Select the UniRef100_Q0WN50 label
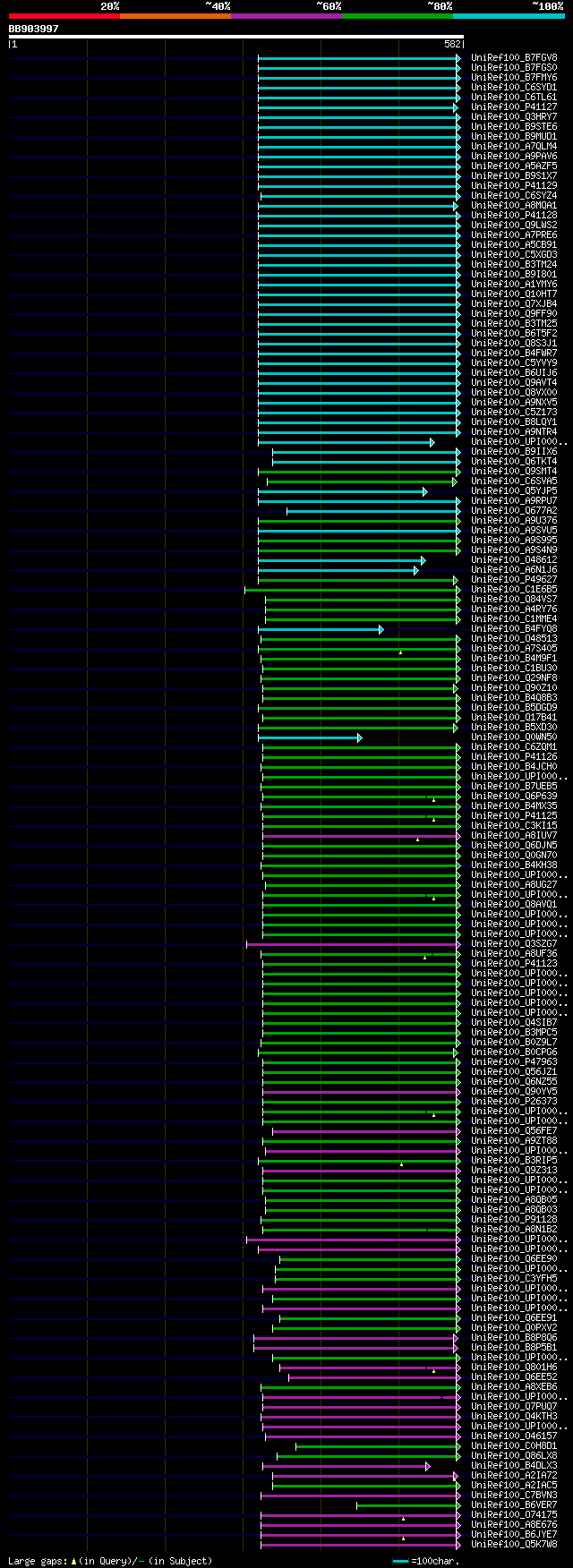 click(514, 737)
